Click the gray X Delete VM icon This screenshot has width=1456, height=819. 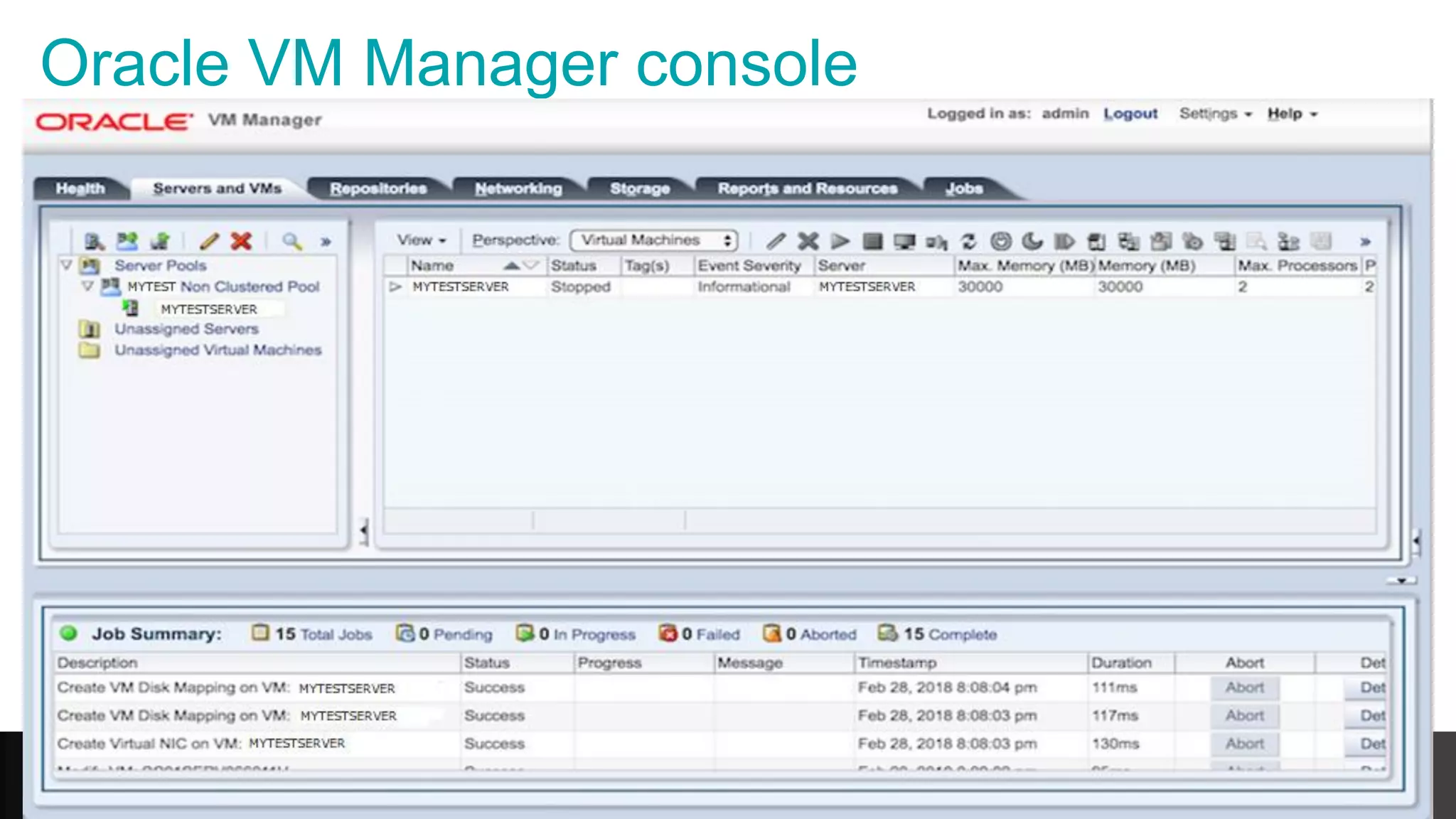coord(808,241)
